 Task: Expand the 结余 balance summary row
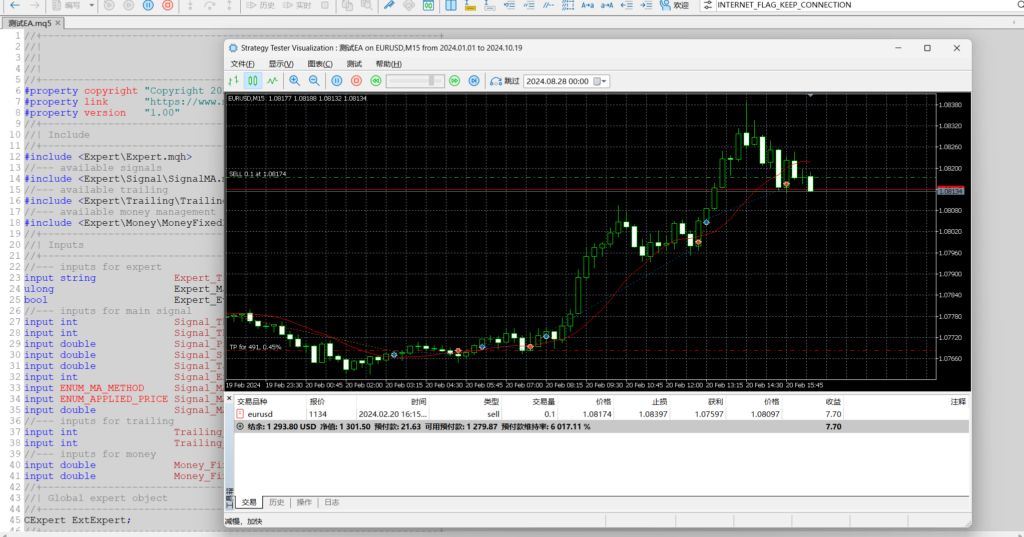coord(240,427)
